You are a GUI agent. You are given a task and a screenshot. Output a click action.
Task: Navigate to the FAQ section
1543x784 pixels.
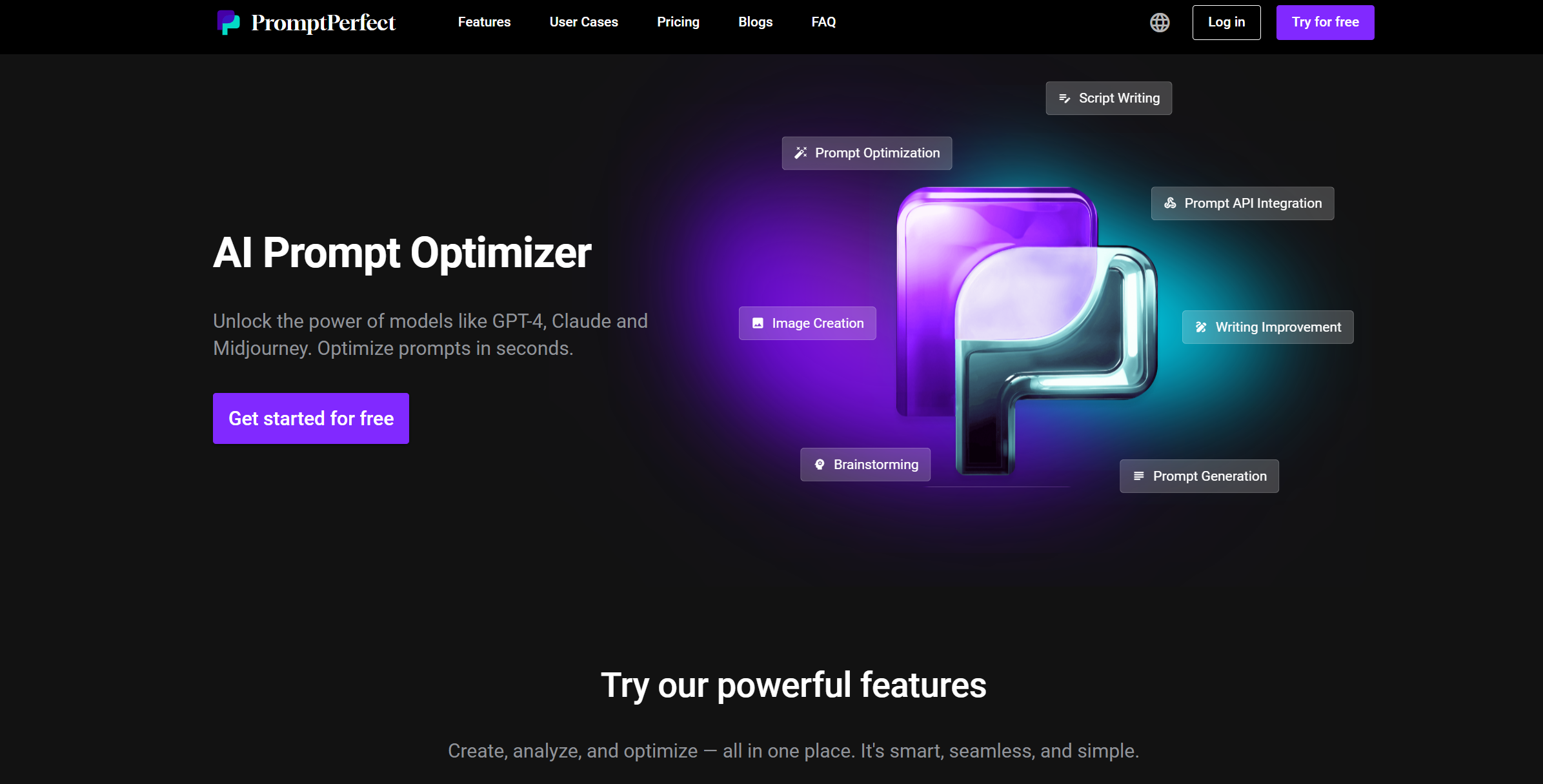point(823,22)
